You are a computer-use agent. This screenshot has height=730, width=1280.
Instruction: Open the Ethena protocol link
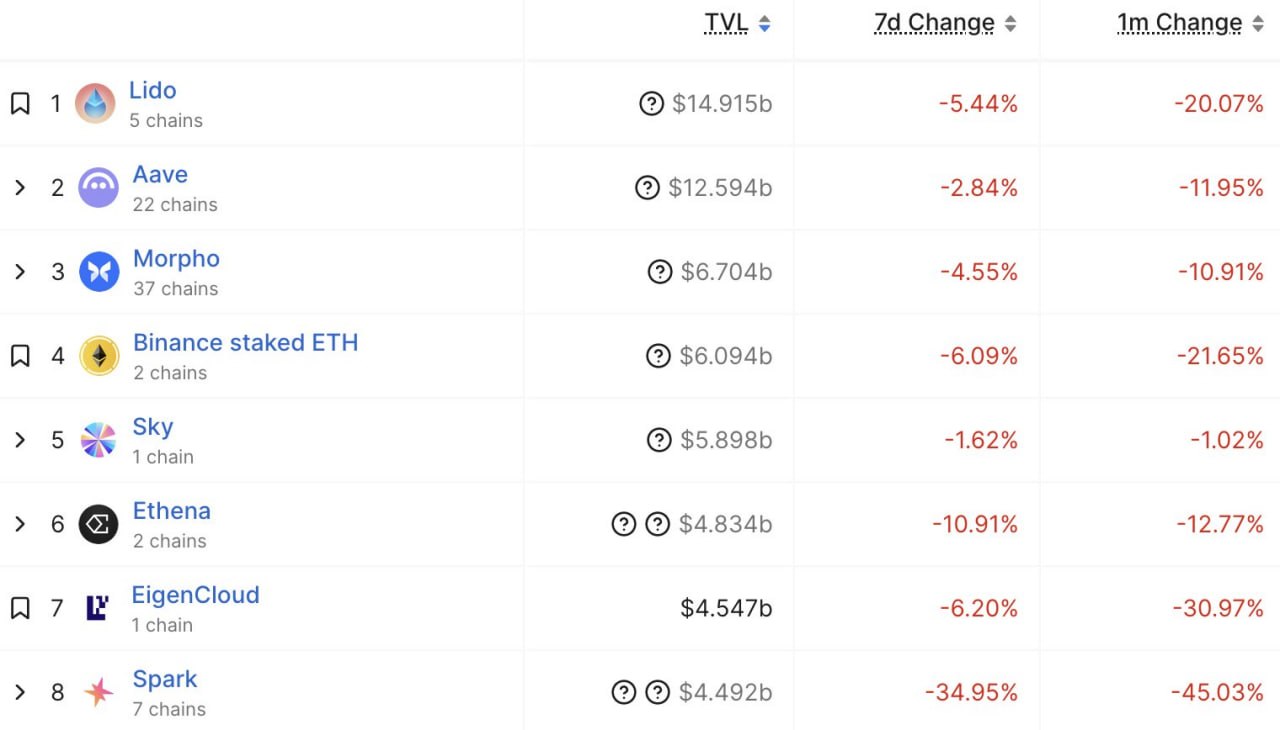(172, 511)
